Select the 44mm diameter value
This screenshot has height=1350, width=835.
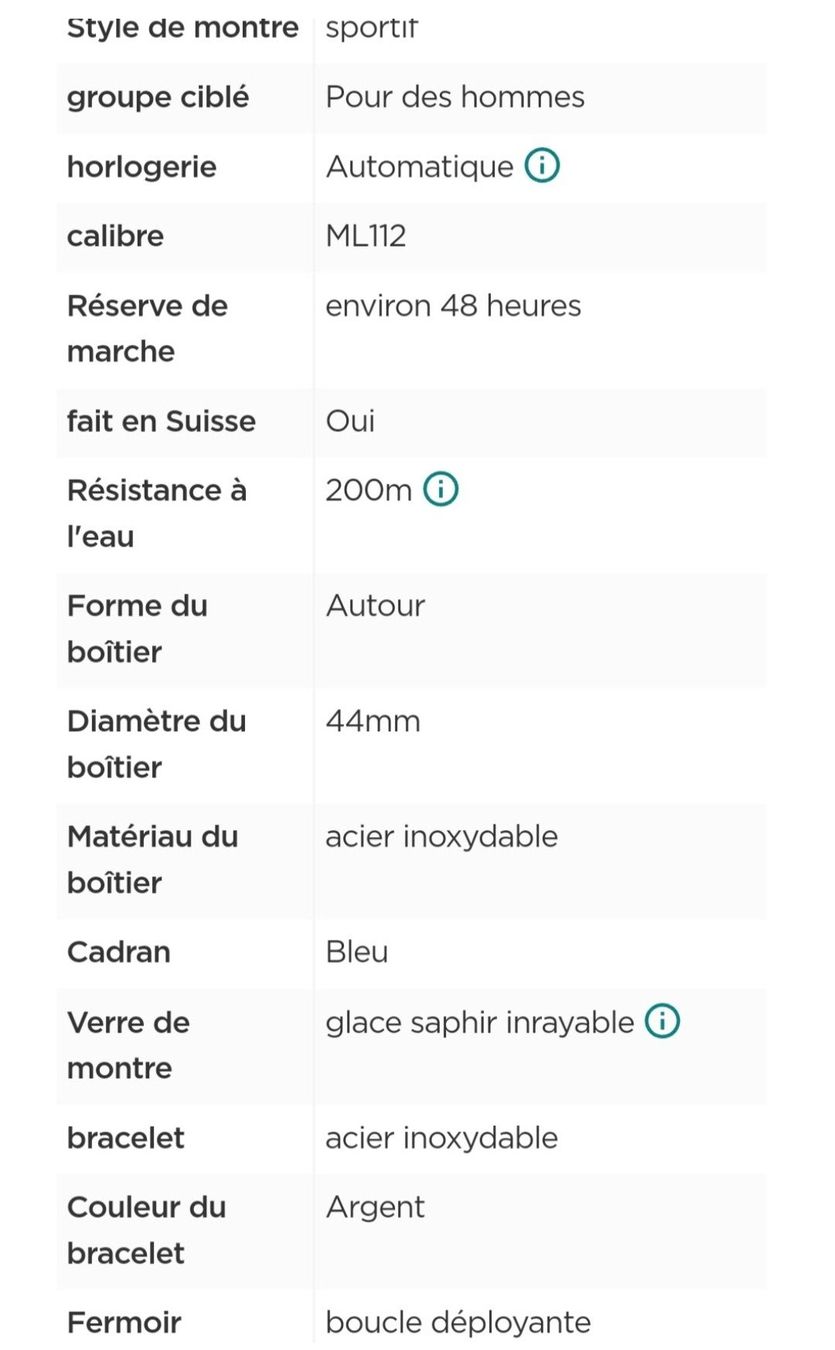[373, 721]
